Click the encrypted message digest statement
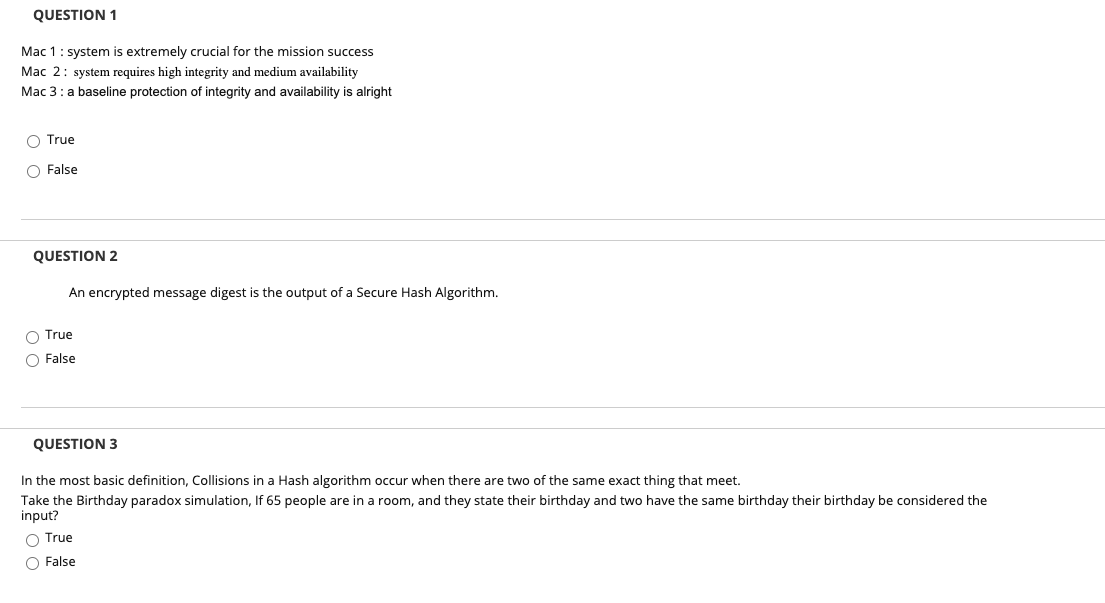This screenshot has height=603, width=1105. (x=283, y=292)
